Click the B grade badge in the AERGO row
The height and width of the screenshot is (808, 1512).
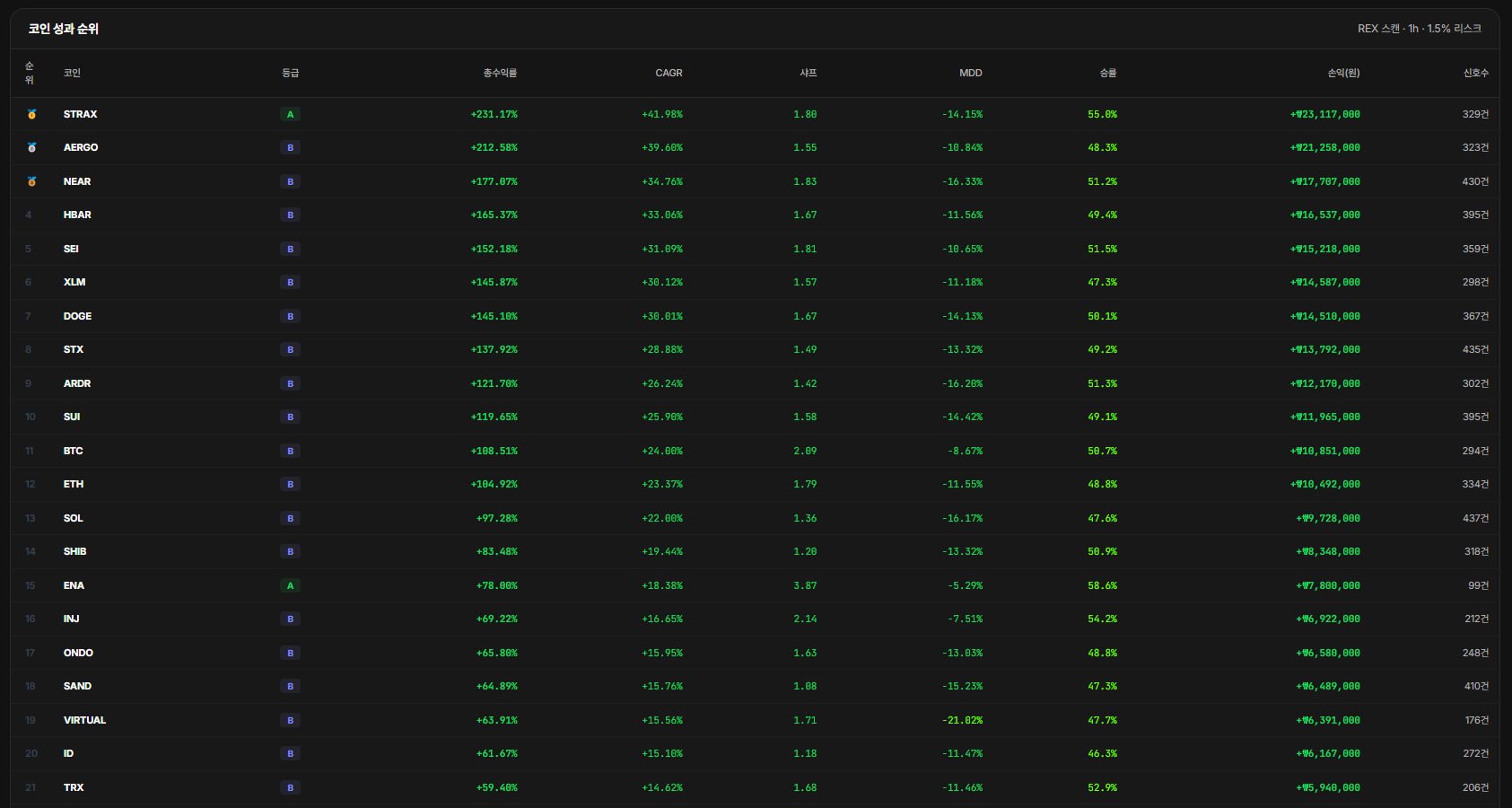[x=290, y=147]
